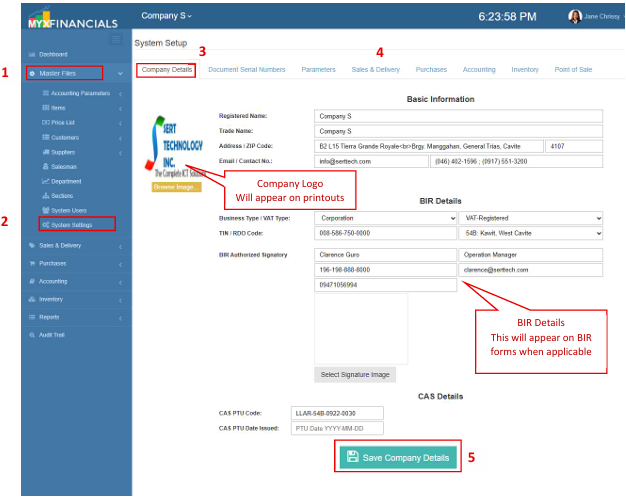The width and height of the screenshot is (626, 498).
Task: Open the Parameters tab
Action: [318, 70]
